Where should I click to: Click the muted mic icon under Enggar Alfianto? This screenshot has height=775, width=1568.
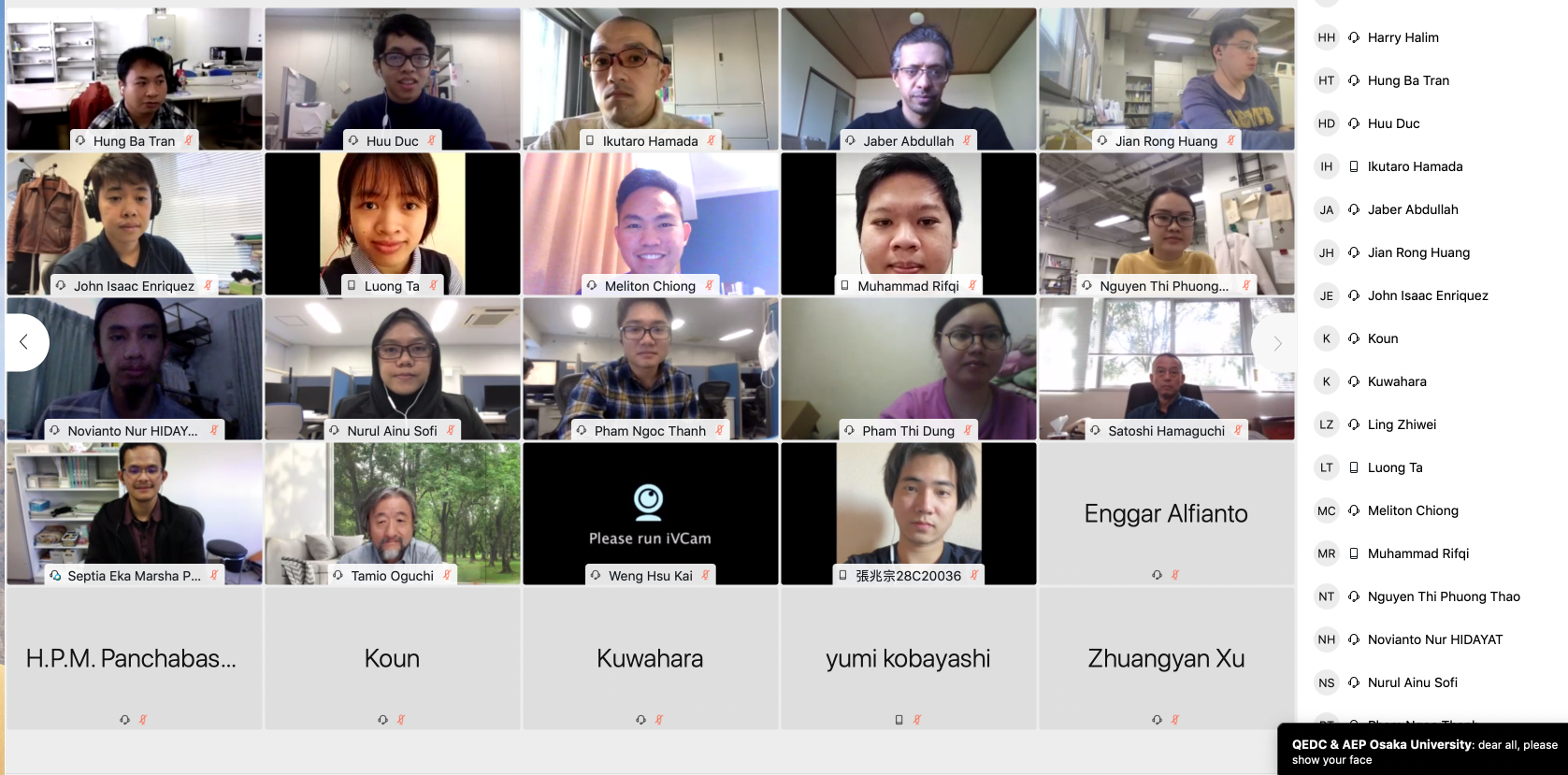[1175, 575]
